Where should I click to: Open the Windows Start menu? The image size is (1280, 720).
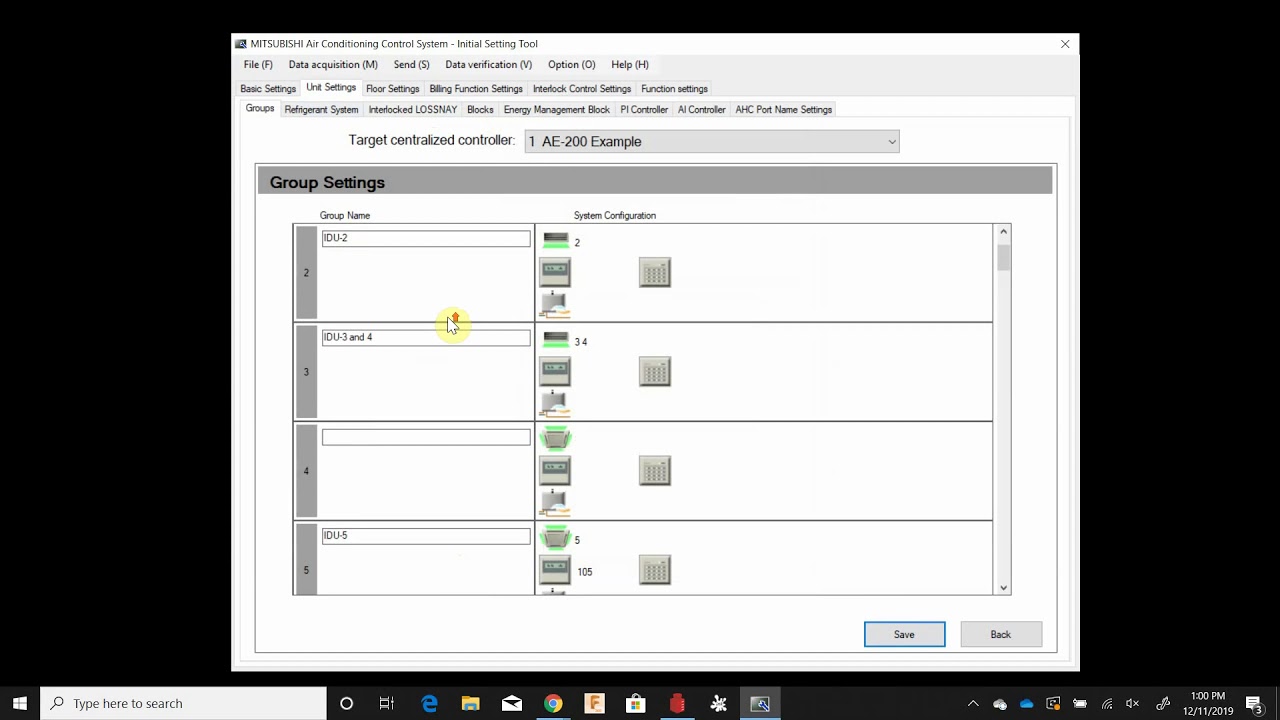point(20,703)
